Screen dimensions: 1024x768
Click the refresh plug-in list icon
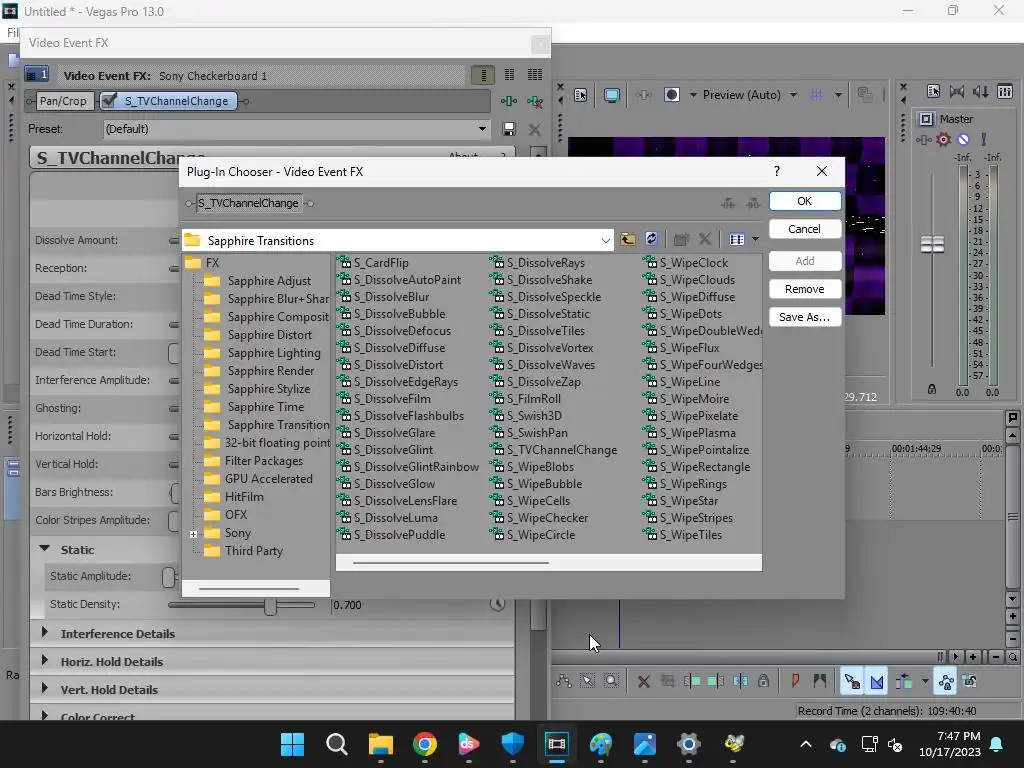[x=651, y=239]
